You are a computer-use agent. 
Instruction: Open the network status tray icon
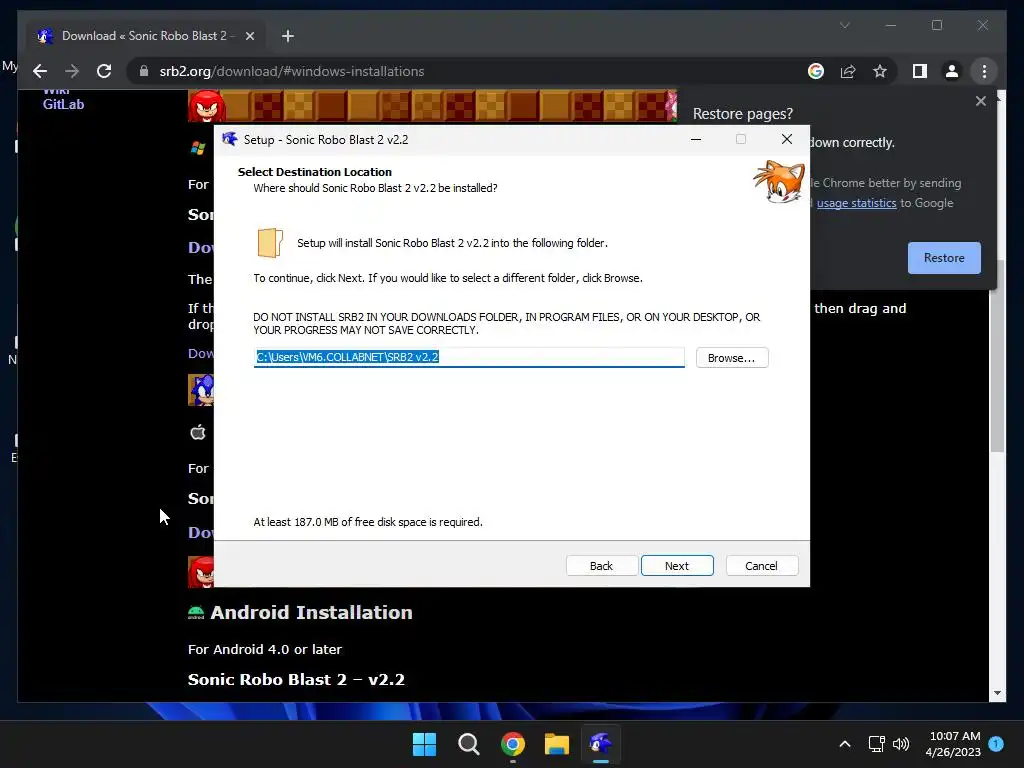click(x=876, y=744)
